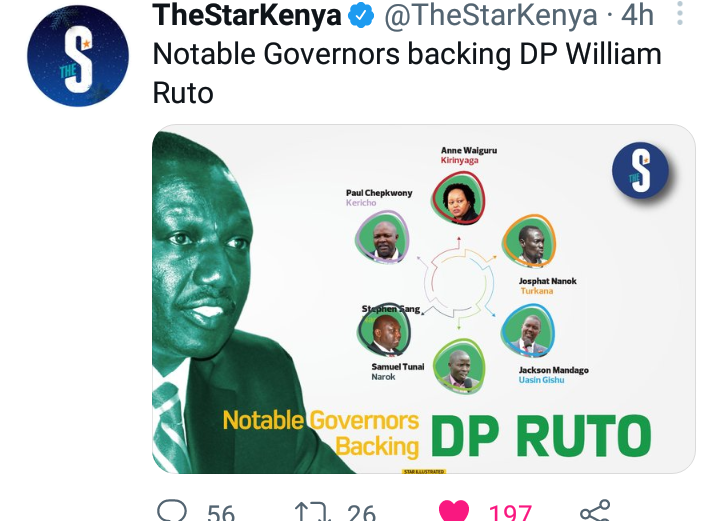Click the 197 likes count

click(510, 512)
